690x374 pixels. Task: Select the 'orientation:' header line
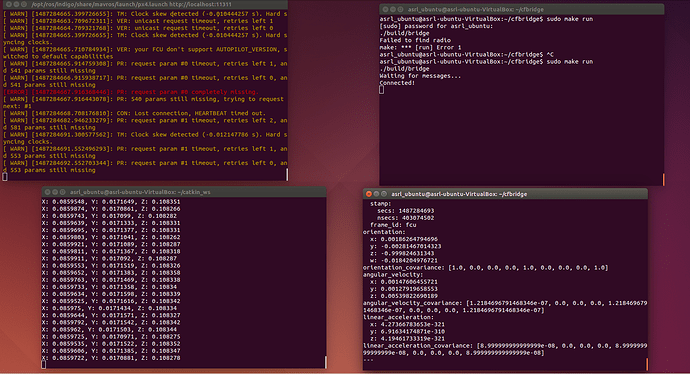click(x=384, y=232)
